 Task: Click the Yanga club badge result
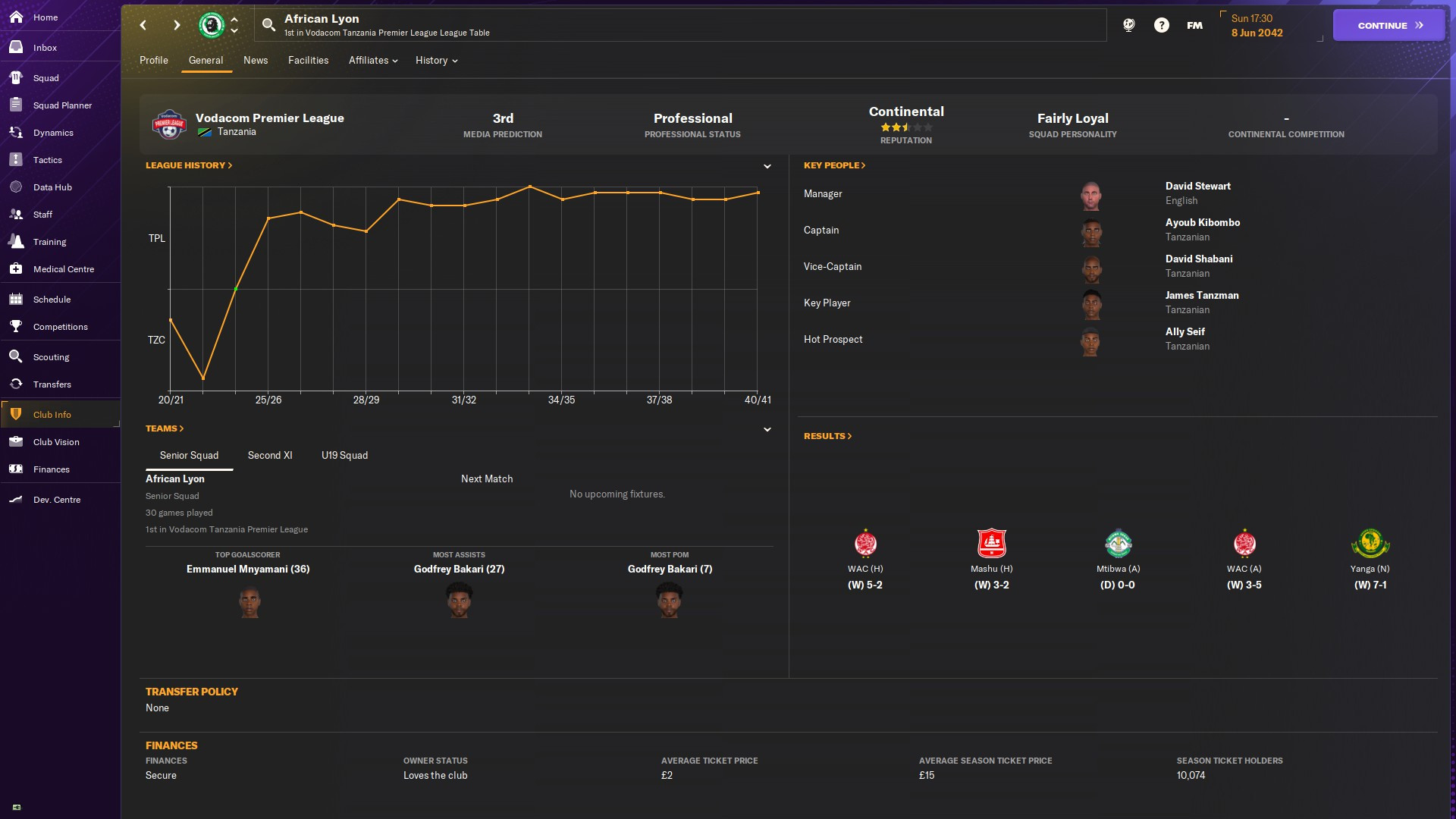coord(1370,544)
